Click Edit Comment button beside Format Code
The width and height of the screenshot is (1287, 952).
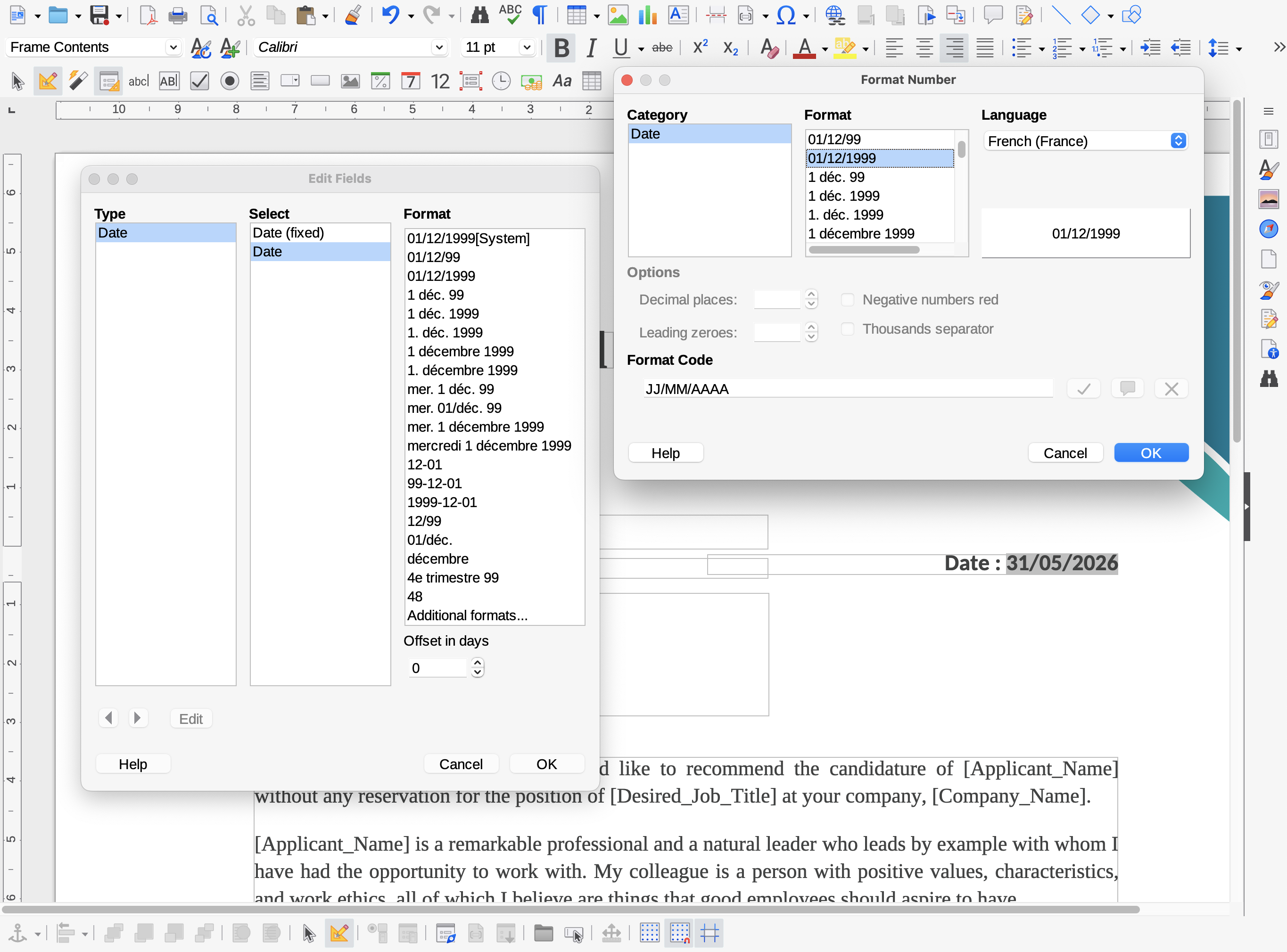point(1127,389)
